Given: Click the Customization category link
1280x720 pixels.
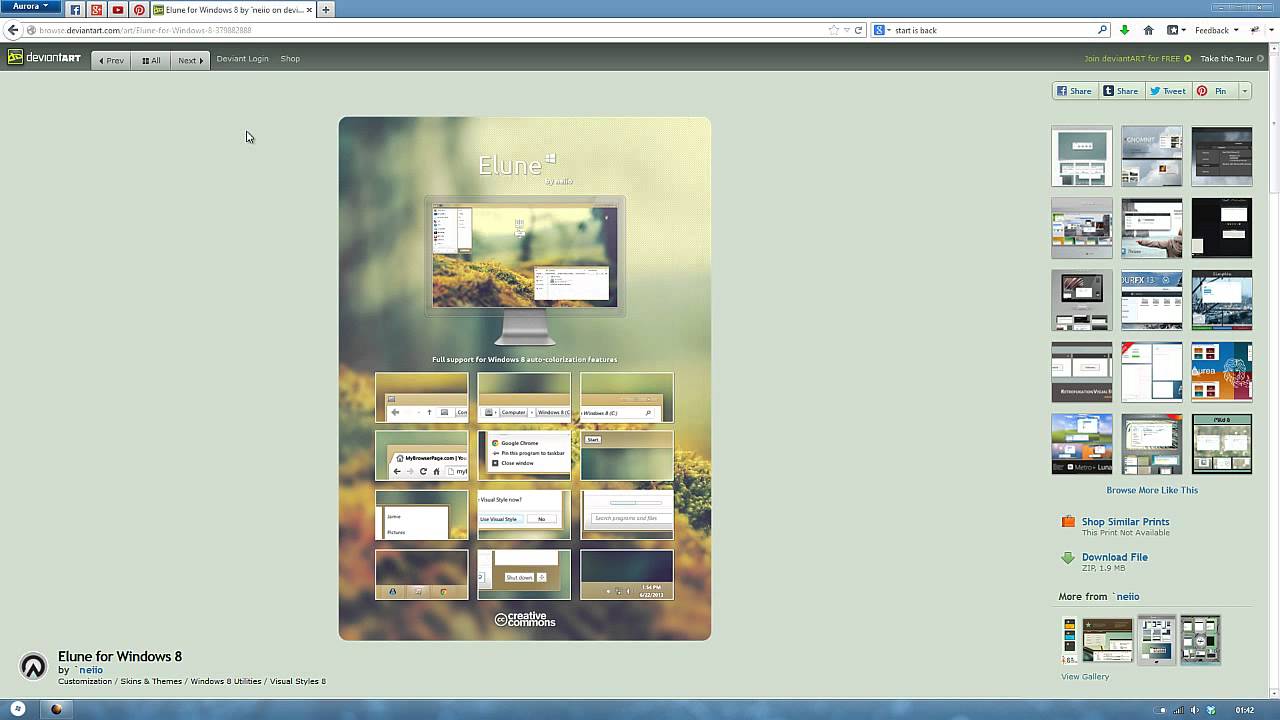Looking at the screenshot, I should pyautogui.click(x=85, y=682).
